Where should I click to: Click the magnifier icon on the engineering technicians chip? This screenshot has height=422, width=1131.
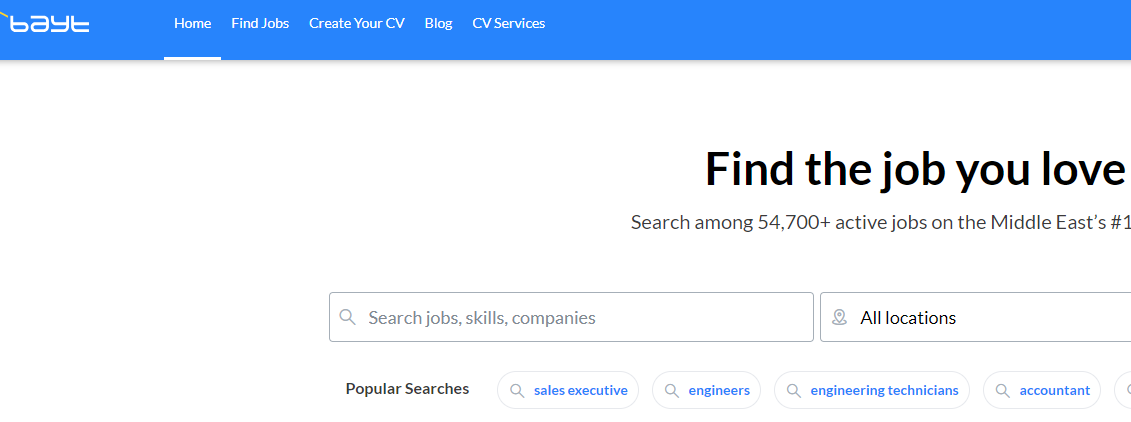tap(794, 391)
